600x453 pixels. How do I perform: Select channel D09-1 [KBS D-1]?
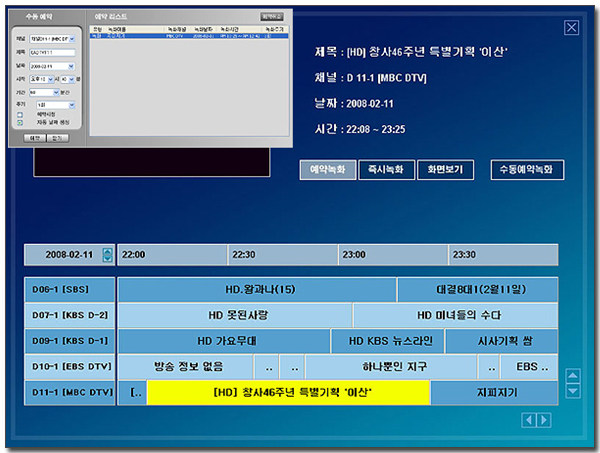[x=70, y=341]
